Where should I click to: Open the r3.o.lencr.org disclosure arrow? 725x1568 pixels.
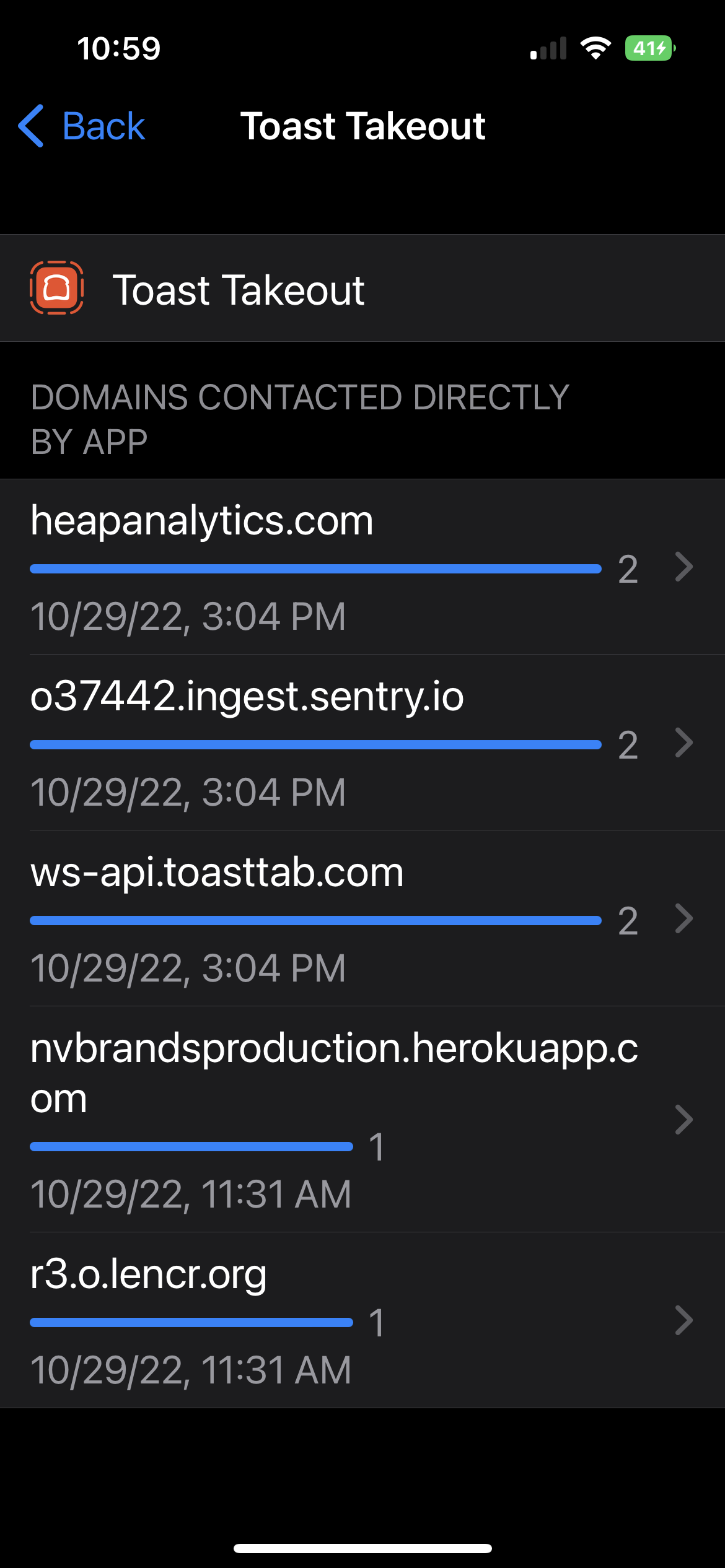pyautogui.click(x=683, y=1320)
